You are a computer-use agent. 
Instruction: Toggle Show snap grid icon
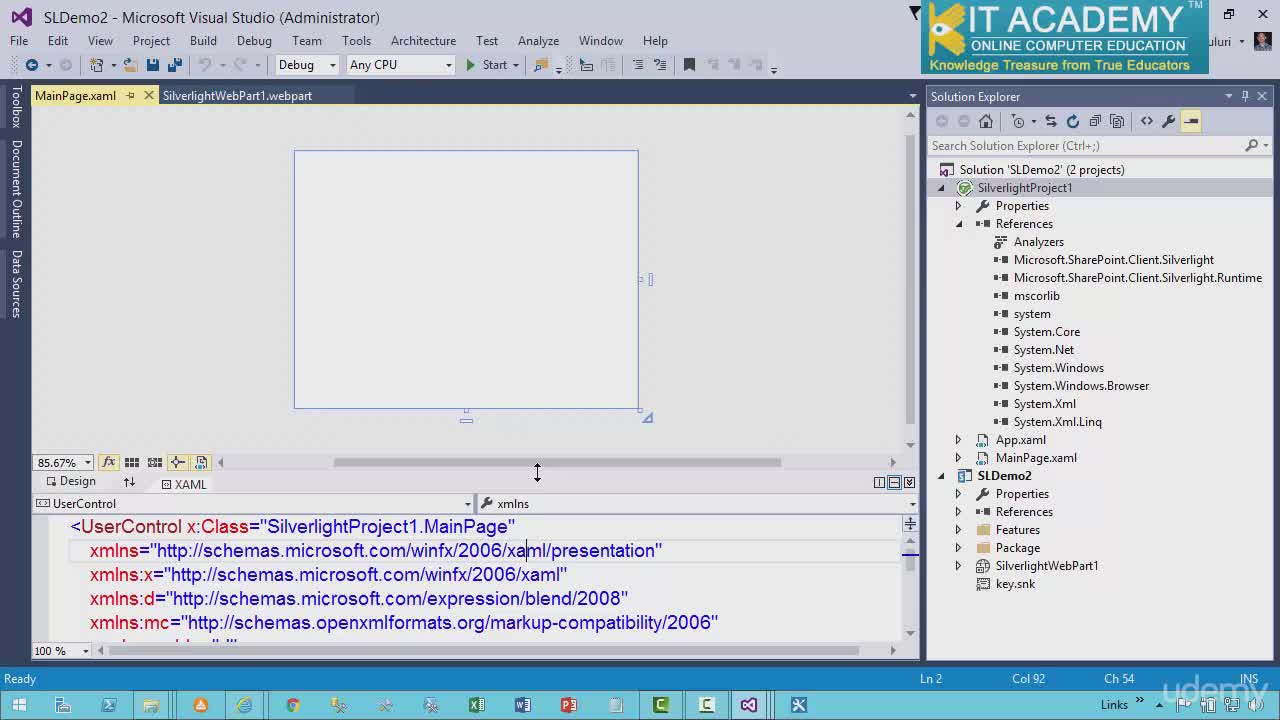[131, 462]
